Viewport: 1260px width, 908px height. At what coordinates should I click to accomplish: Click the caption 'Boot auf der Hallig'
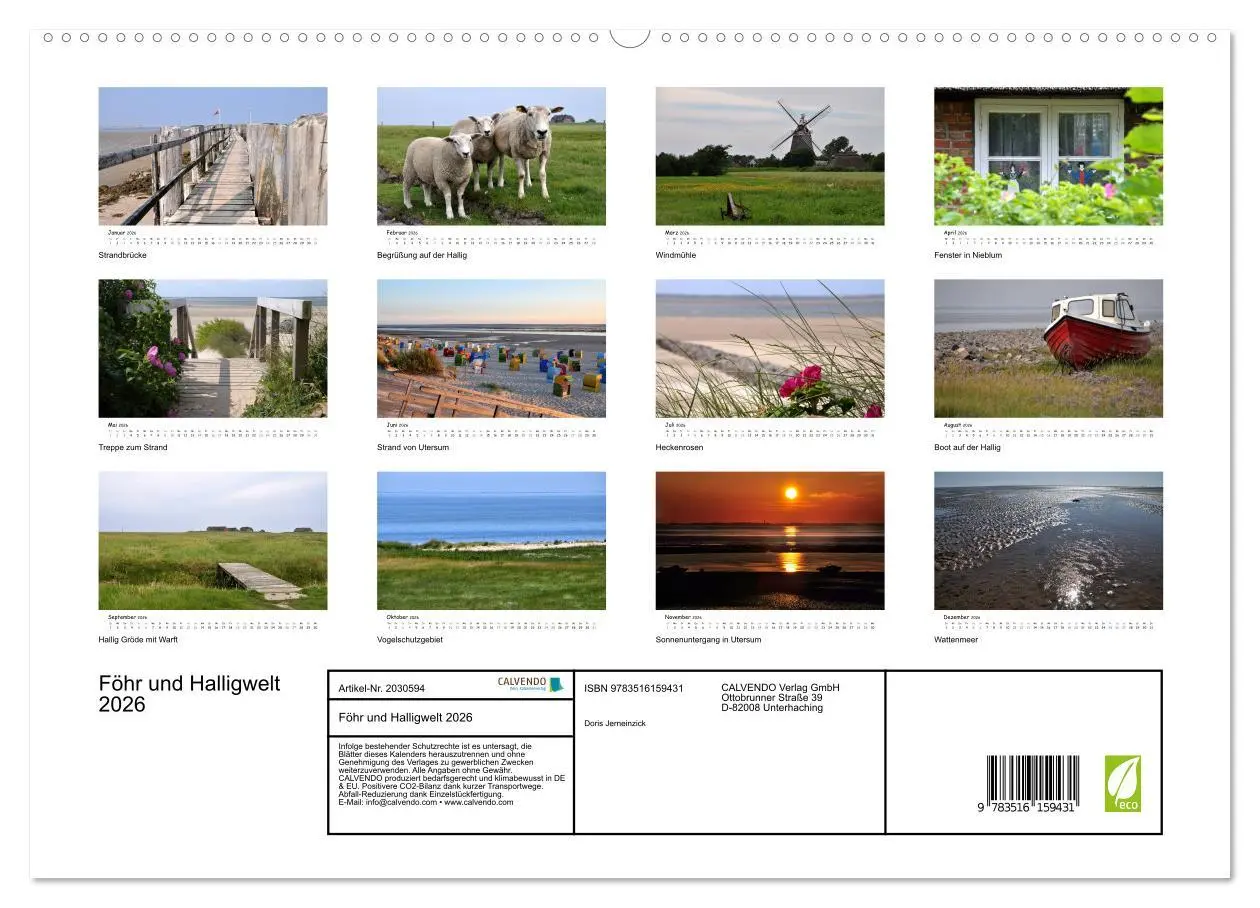click(967, 447)
